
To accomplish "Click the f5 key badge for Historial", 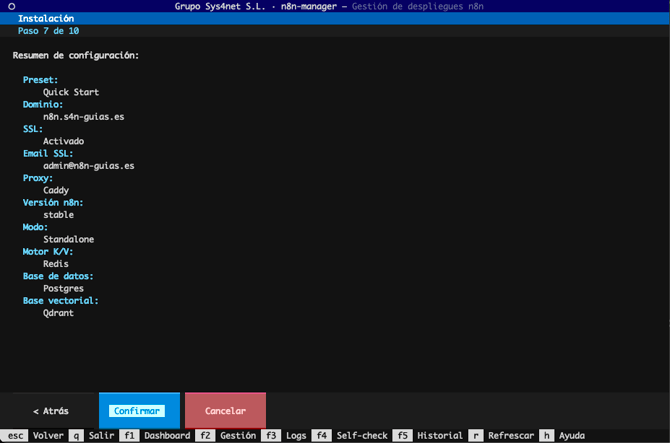I will (x=402, y=436).
